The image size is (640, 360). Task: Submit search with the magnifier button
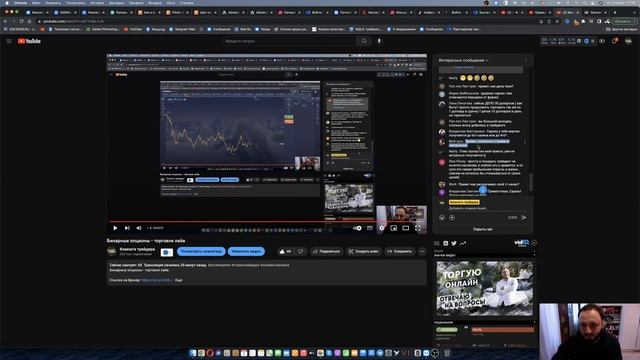(x=364, y=41)
